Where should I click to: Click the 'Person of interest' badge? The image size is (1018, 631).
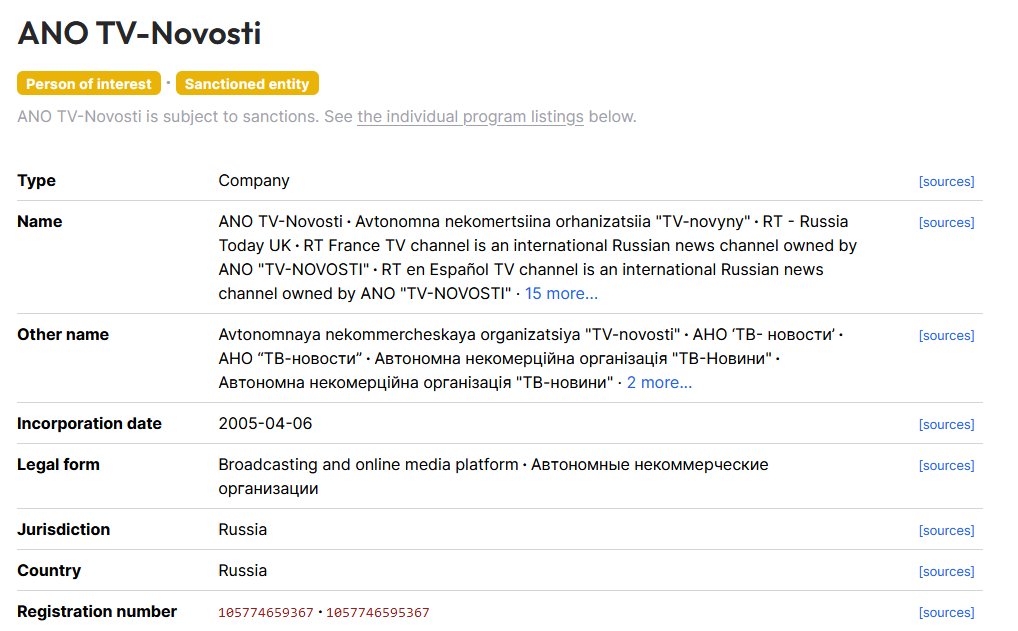click(89, 84)
